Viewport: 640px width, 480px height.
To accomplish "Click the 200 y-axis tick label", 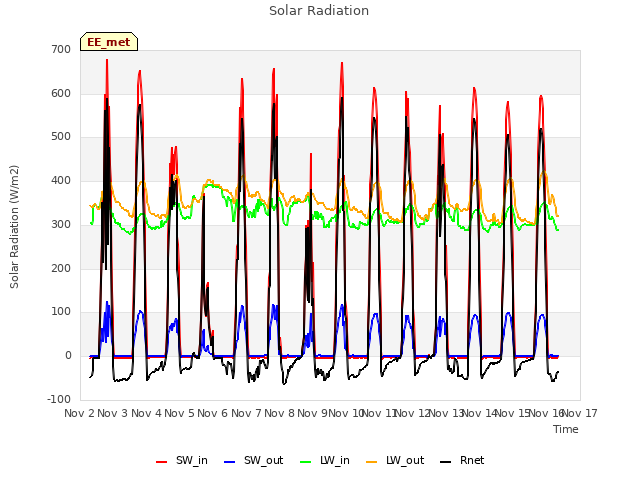I will point(61,268).
